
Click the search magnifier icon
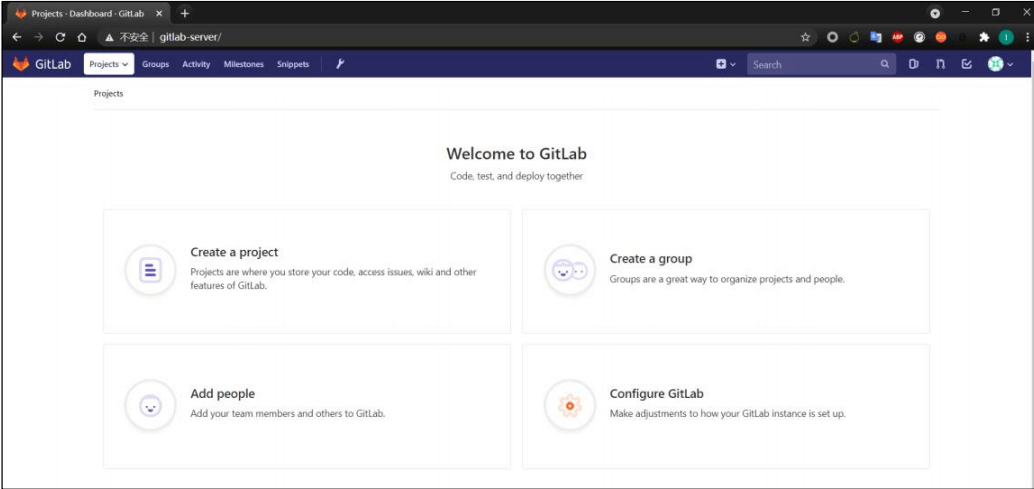pos(884,65)
